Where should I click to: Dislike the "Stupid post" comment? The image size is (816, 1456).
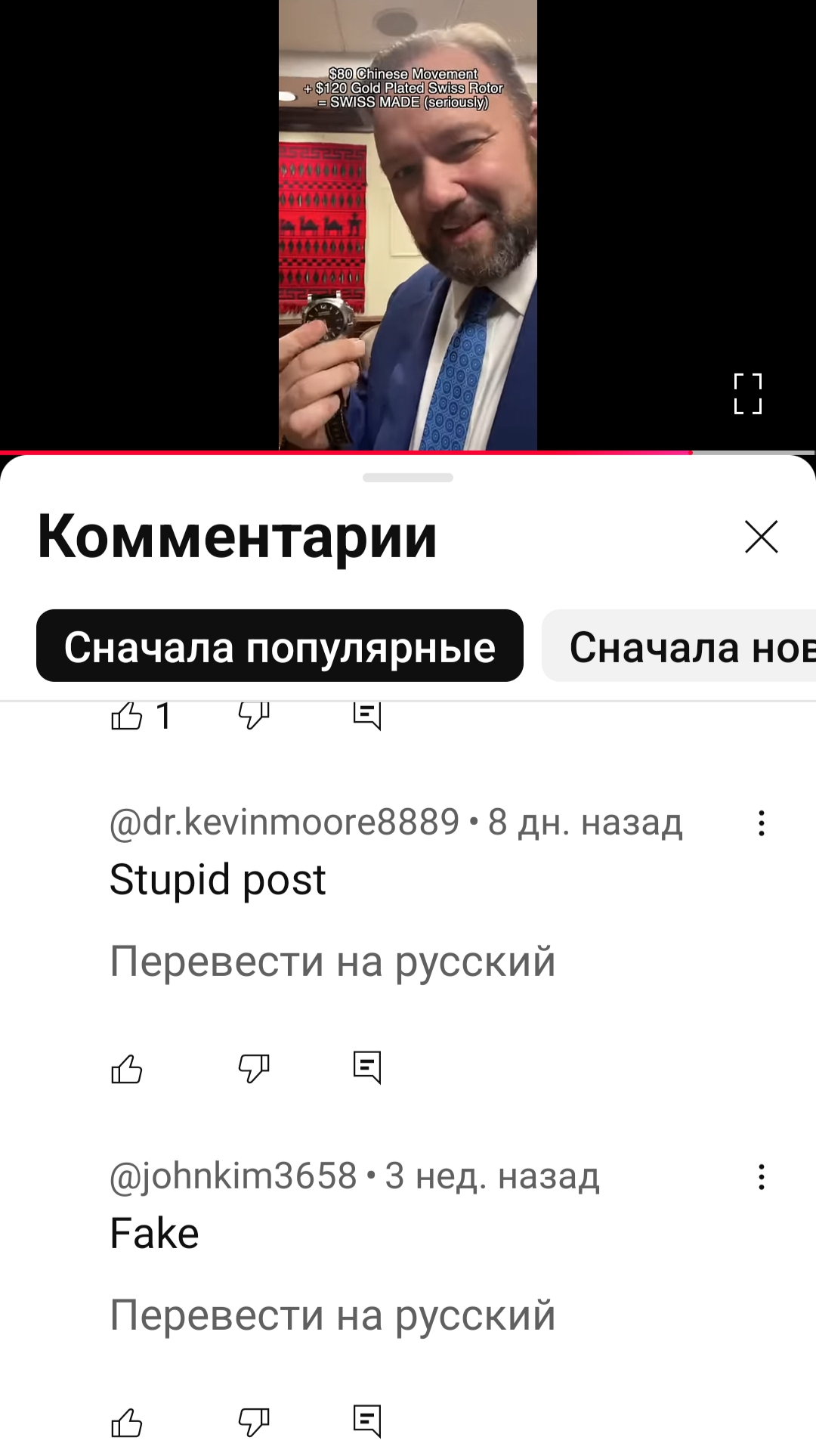coord(254,1068)
